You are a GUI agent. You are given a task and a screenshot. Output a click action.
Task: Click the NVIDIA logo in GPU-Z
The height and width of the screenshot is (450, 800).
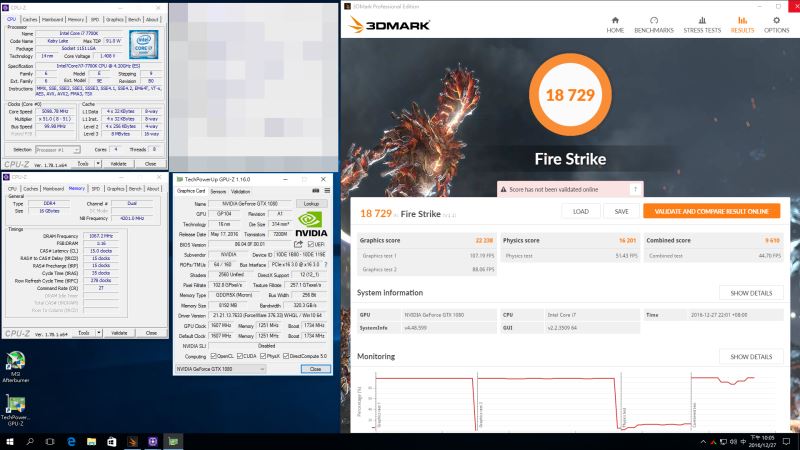pyautogui.click(x=311, y=224)
